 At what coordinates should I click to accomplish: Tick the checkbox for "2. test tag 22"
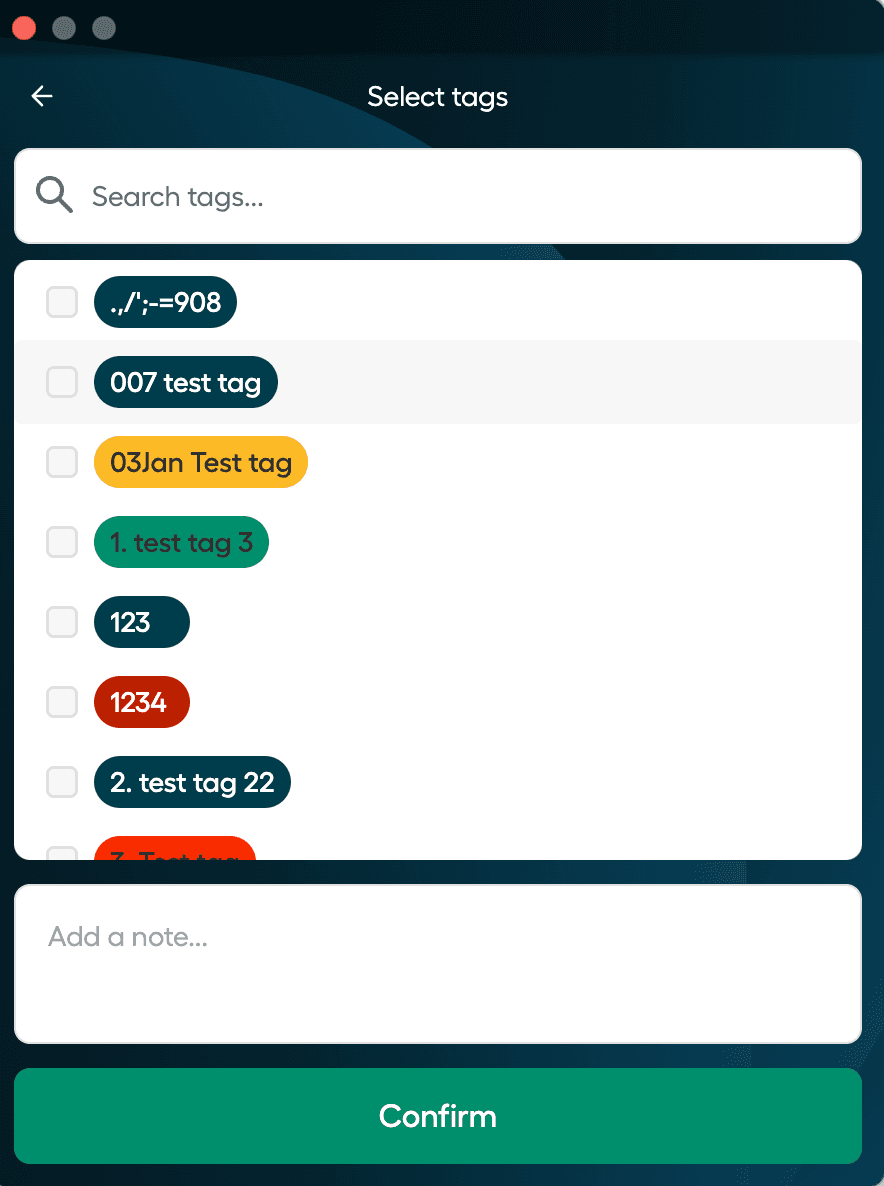61,782
